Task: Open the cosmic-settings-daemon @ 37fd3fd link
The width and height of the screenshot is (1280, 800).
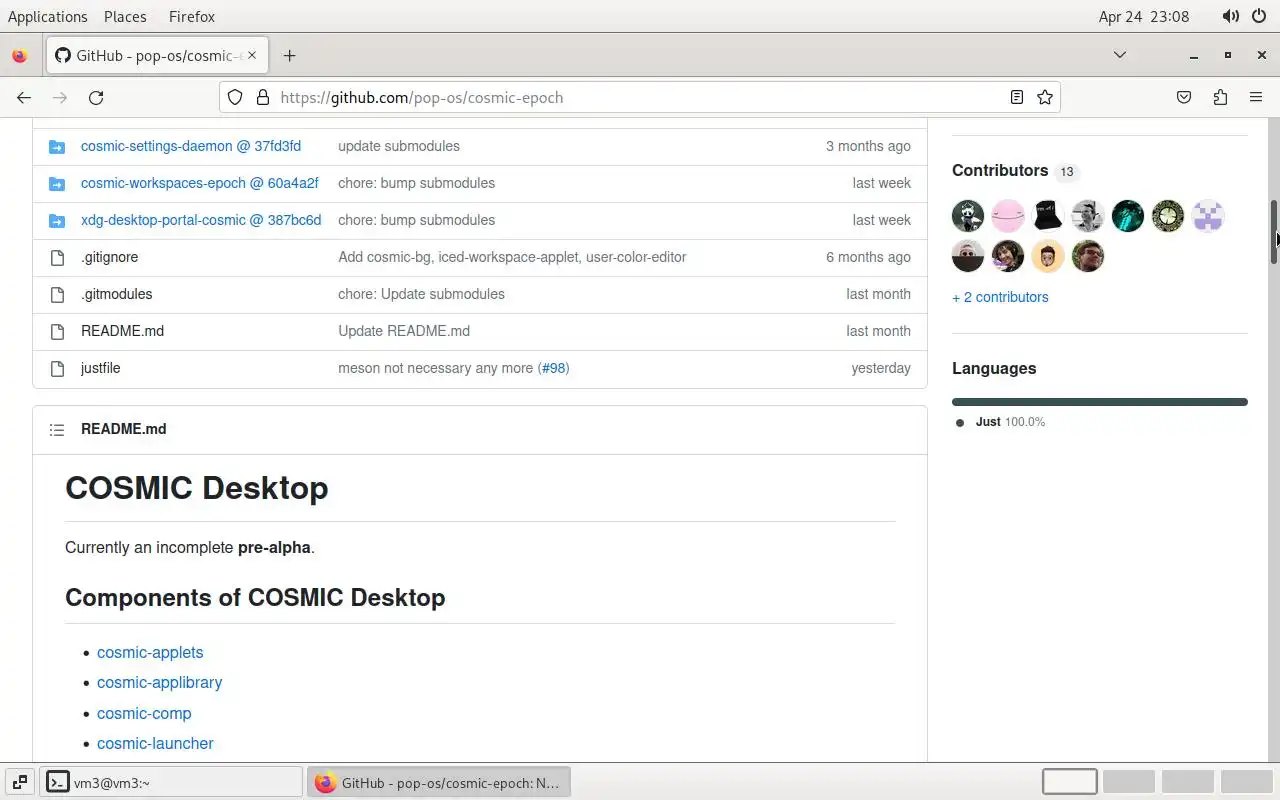Action: [191, 146]
